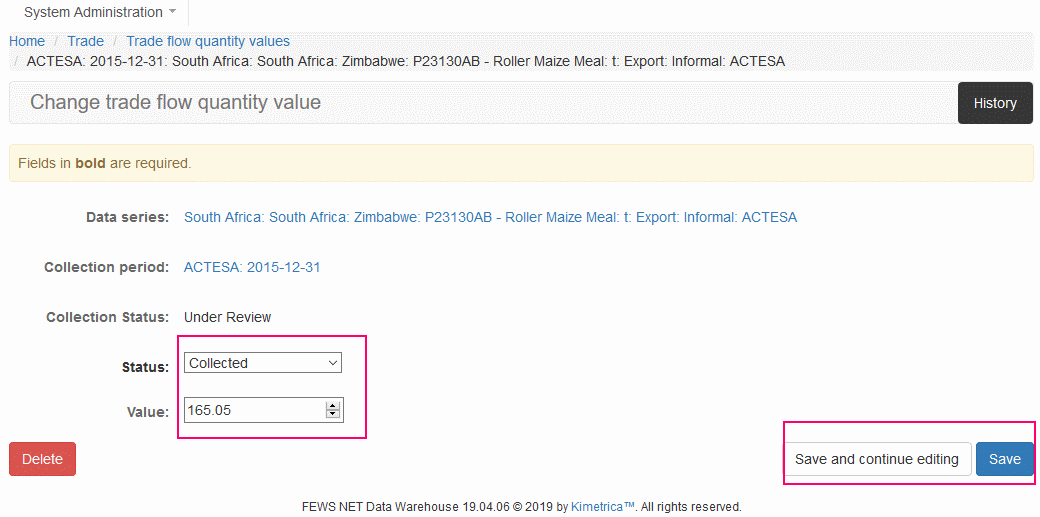Visit the Kimetrica footer link
This screenshot has height=517, width=1040.
[x=603, y=507]
